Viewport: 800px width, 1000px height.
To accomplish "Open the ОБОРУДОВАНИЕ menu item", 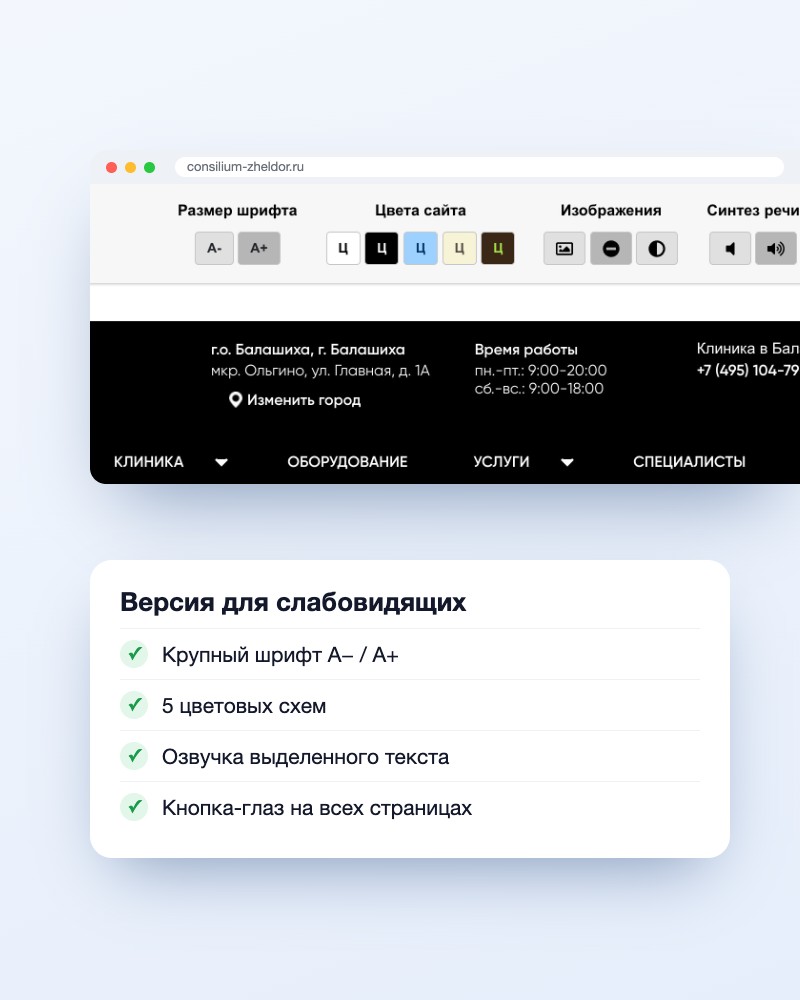I will [x=347, y=462].
